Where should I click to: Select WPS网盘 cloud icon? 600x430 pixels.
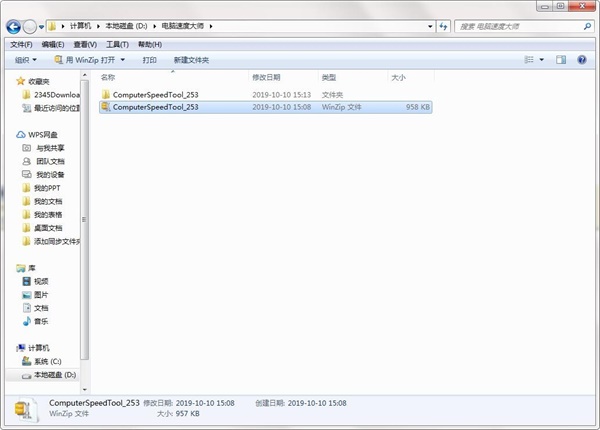[21, 135]
